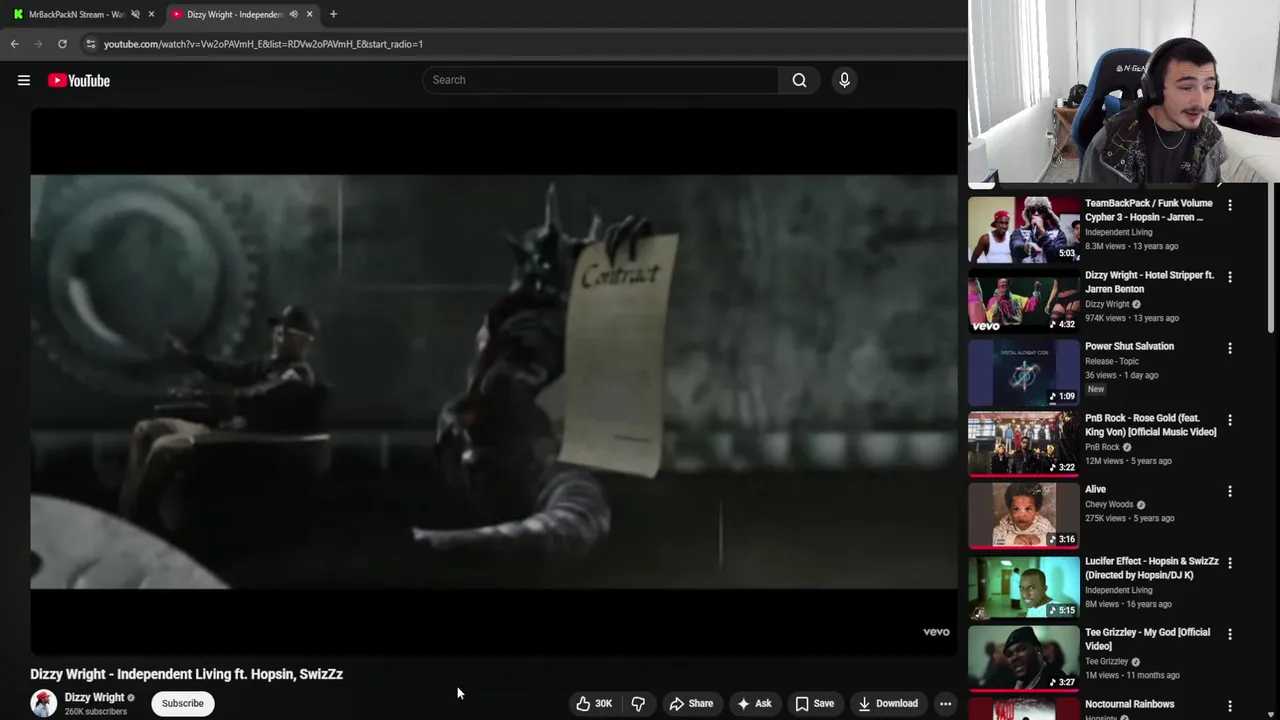Close the Dizzy Wright tab
The height and width of the screenshot is (720, 1280).
(309, 14)
